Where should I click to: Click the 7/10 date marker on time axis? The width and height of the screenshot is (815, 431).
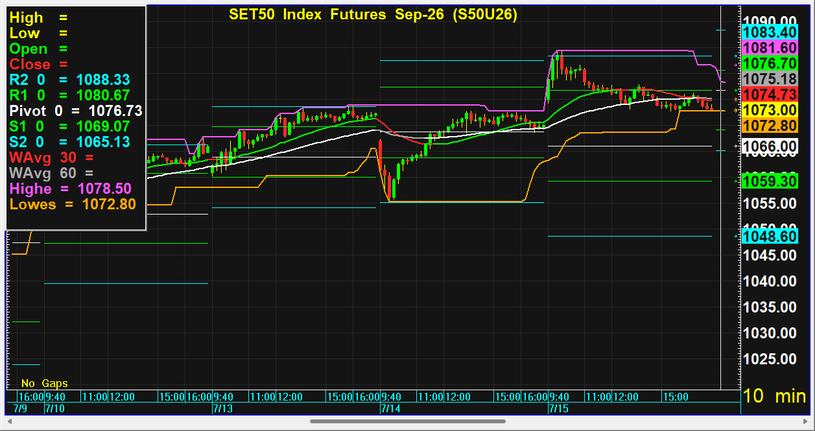pyautogui.click(x=55, y=409)
